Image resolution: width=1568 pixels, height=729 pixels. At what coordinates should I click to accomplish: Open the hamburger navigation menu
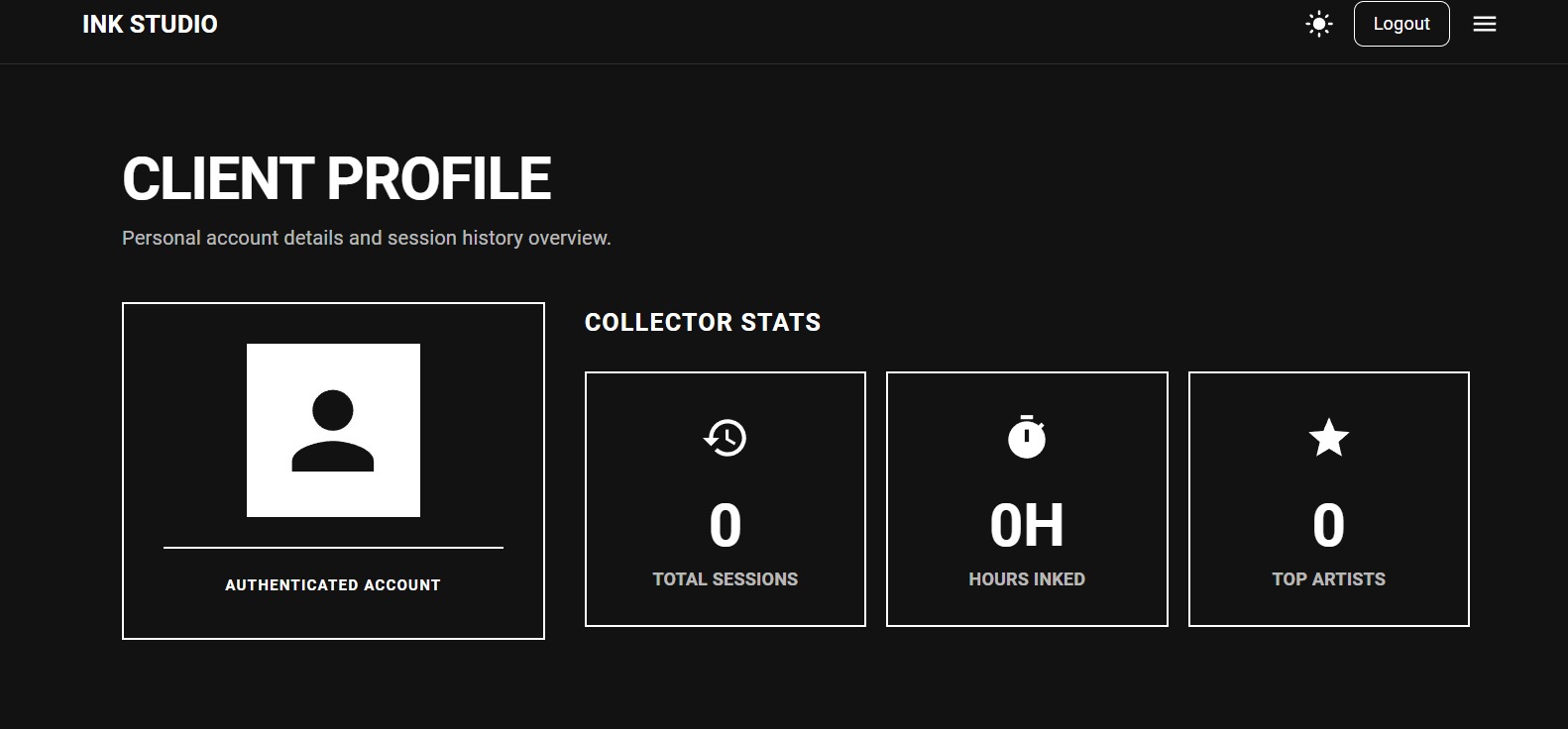[x=1484, y=24]
